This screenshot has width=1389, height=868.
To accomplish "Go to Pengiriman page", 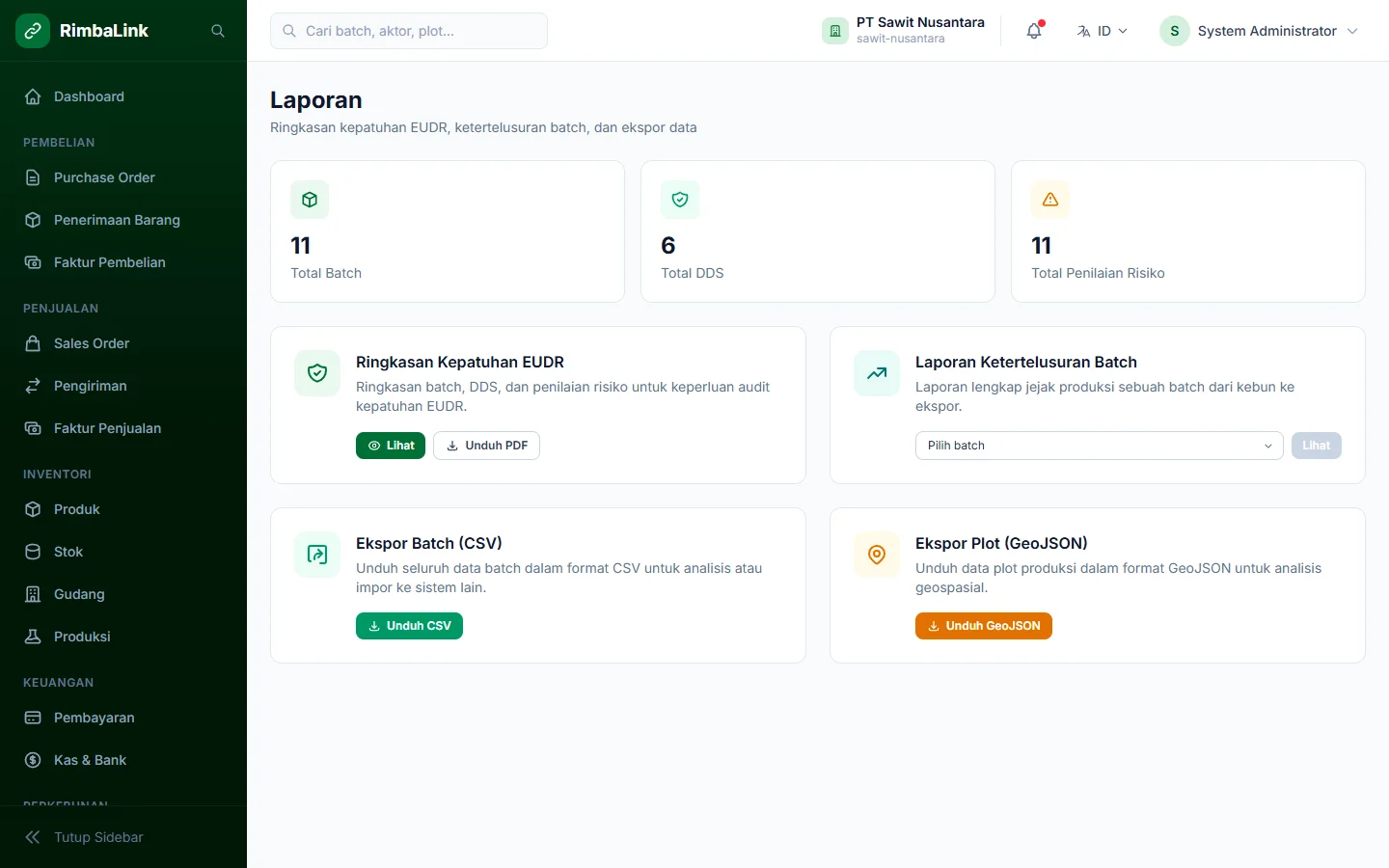I will tap(123, 386).
